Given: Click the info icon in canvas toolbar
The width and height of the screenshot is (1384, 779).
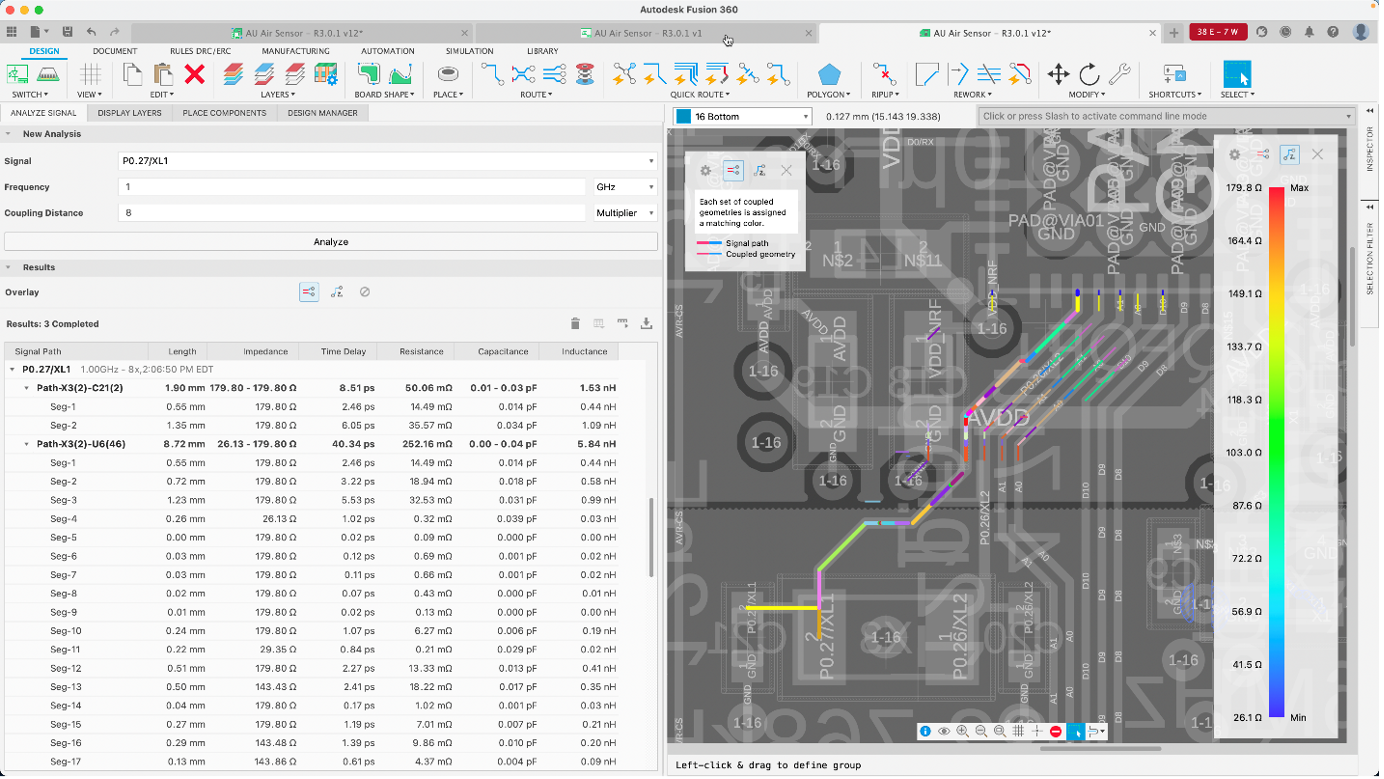Looking at the screenshot, I should pyautogui.click(x=925, y=731).
